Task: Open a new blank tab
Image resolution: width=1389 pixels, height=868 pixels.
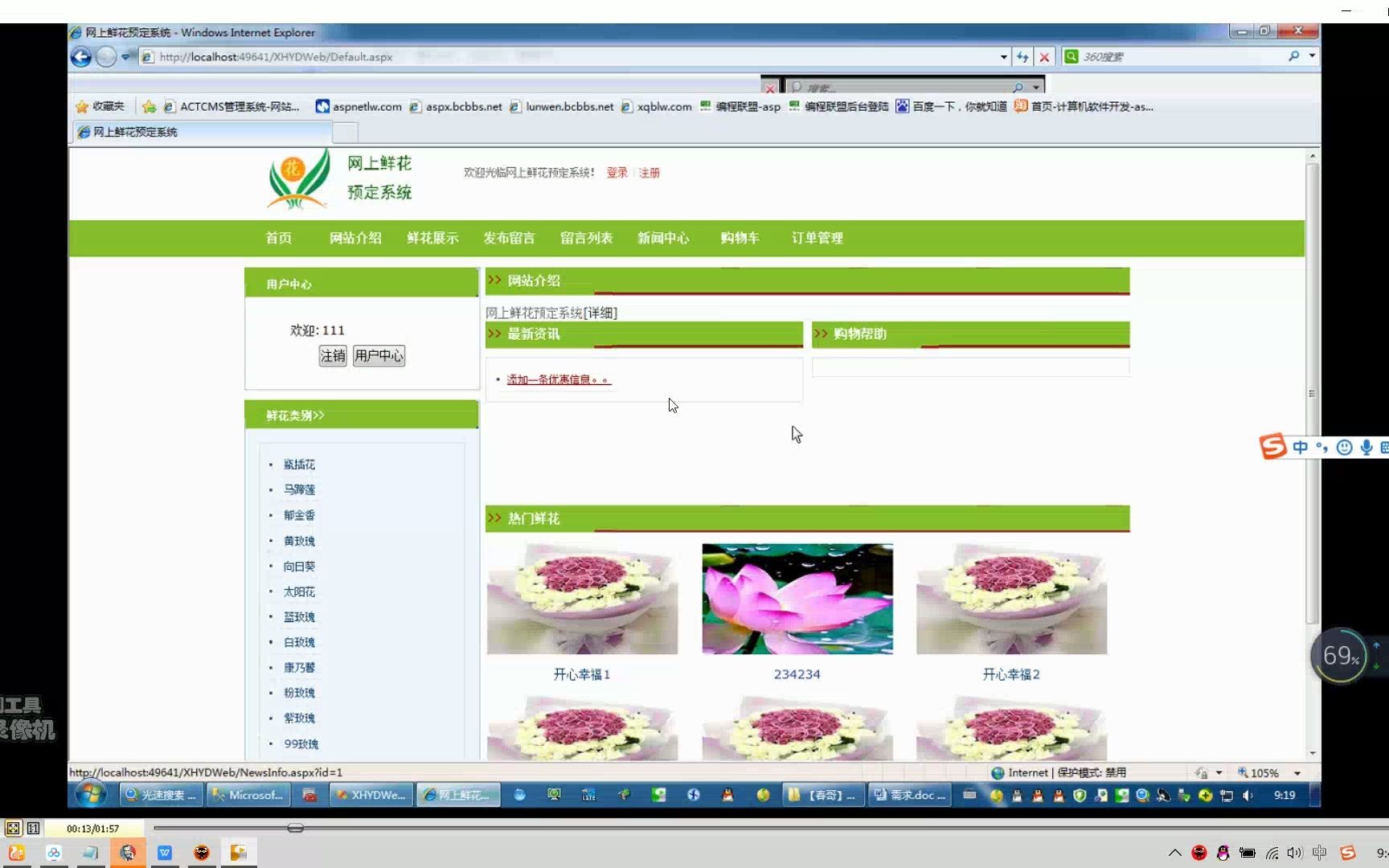Action: (345, 132)
